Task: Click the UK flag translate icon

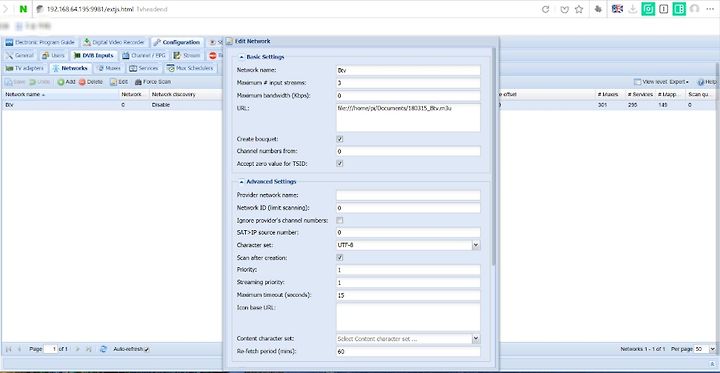Action: [x=618, y=9]
